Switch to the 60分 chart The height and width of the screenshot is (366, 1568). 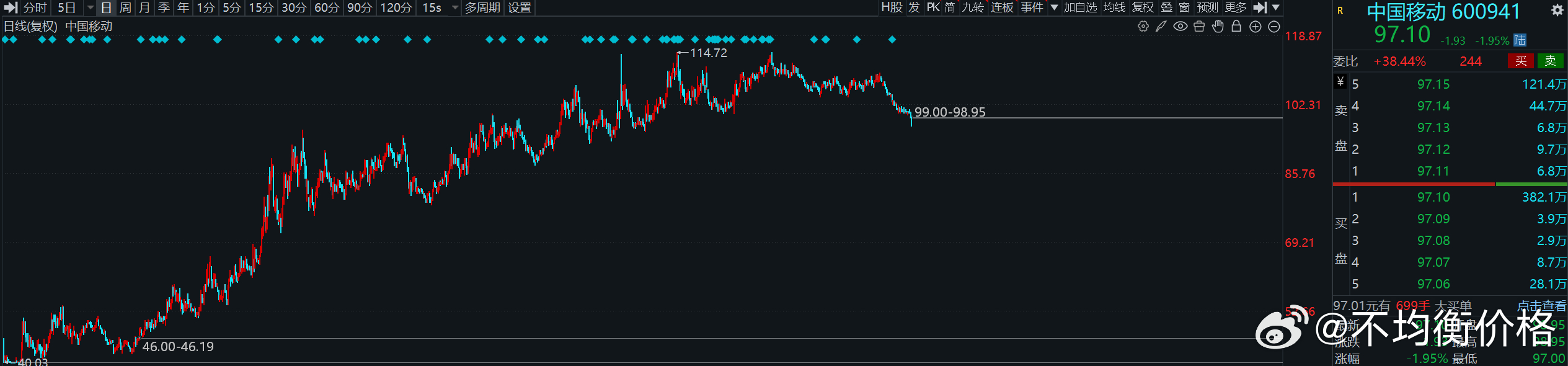click(327, 7)
